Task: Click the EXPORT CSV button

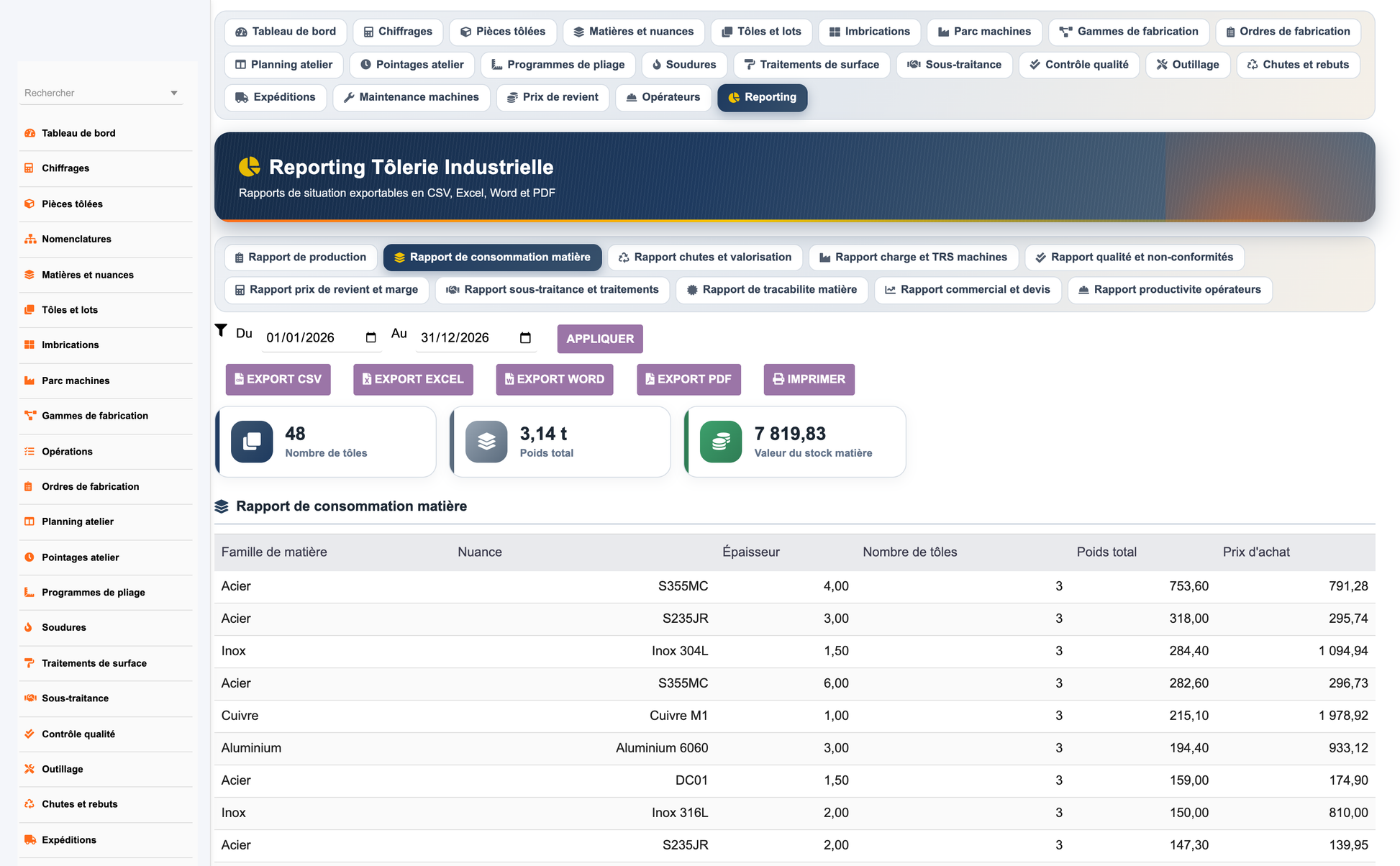Action: (278, 379)
